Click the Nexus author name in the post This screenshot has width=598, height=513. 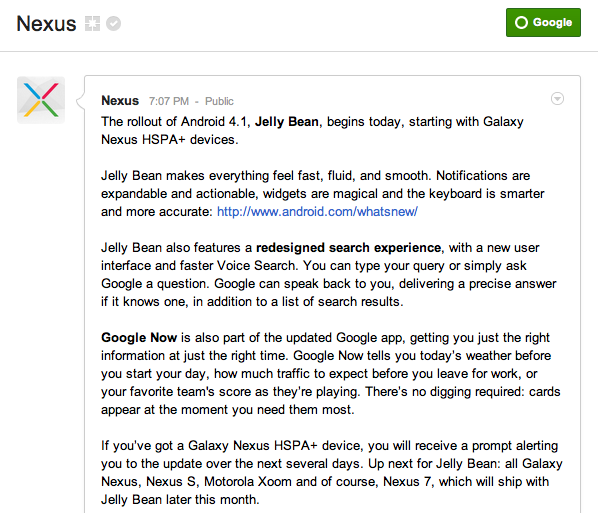[x=120, y=101]
